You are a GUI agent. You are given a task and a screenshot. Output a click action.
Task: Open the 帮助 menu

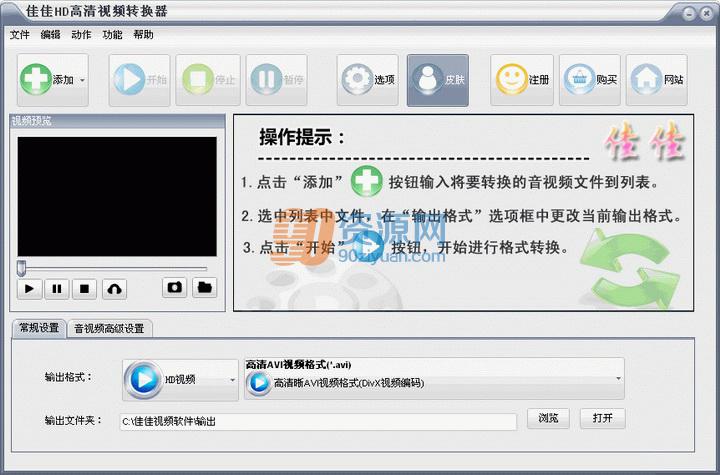click(143, 34)
